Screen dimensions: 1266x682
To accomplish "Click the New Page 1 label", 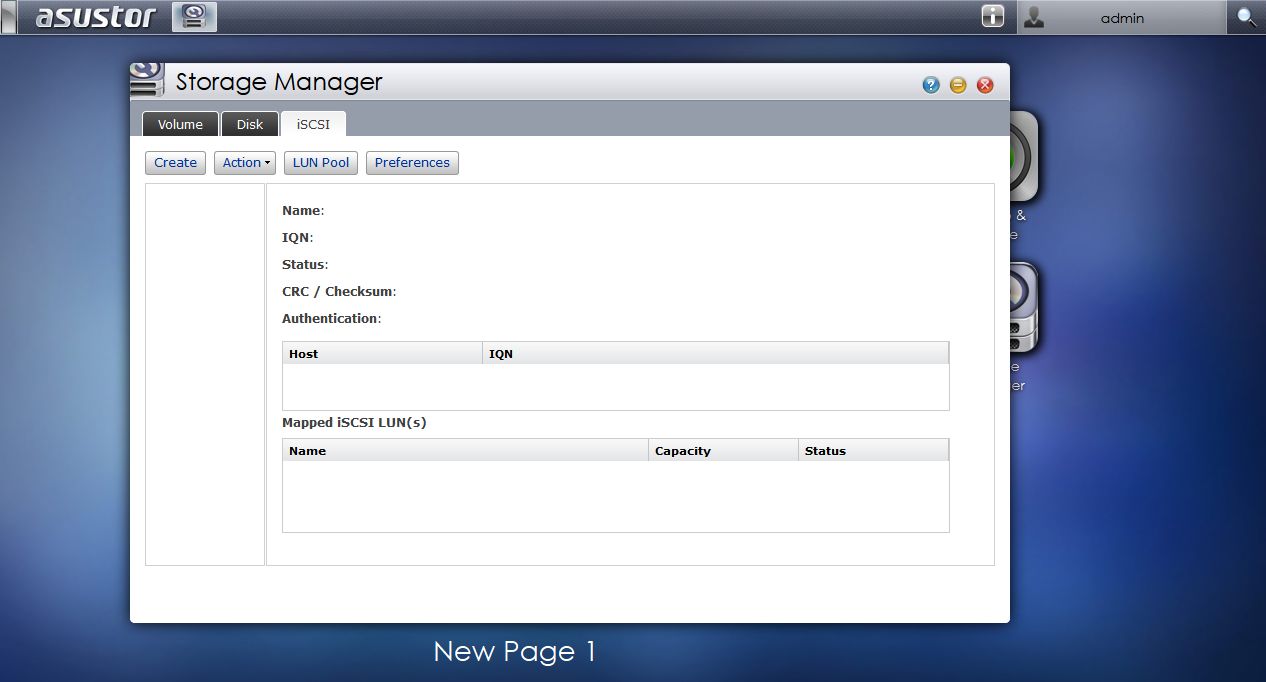I will (515, 652).
